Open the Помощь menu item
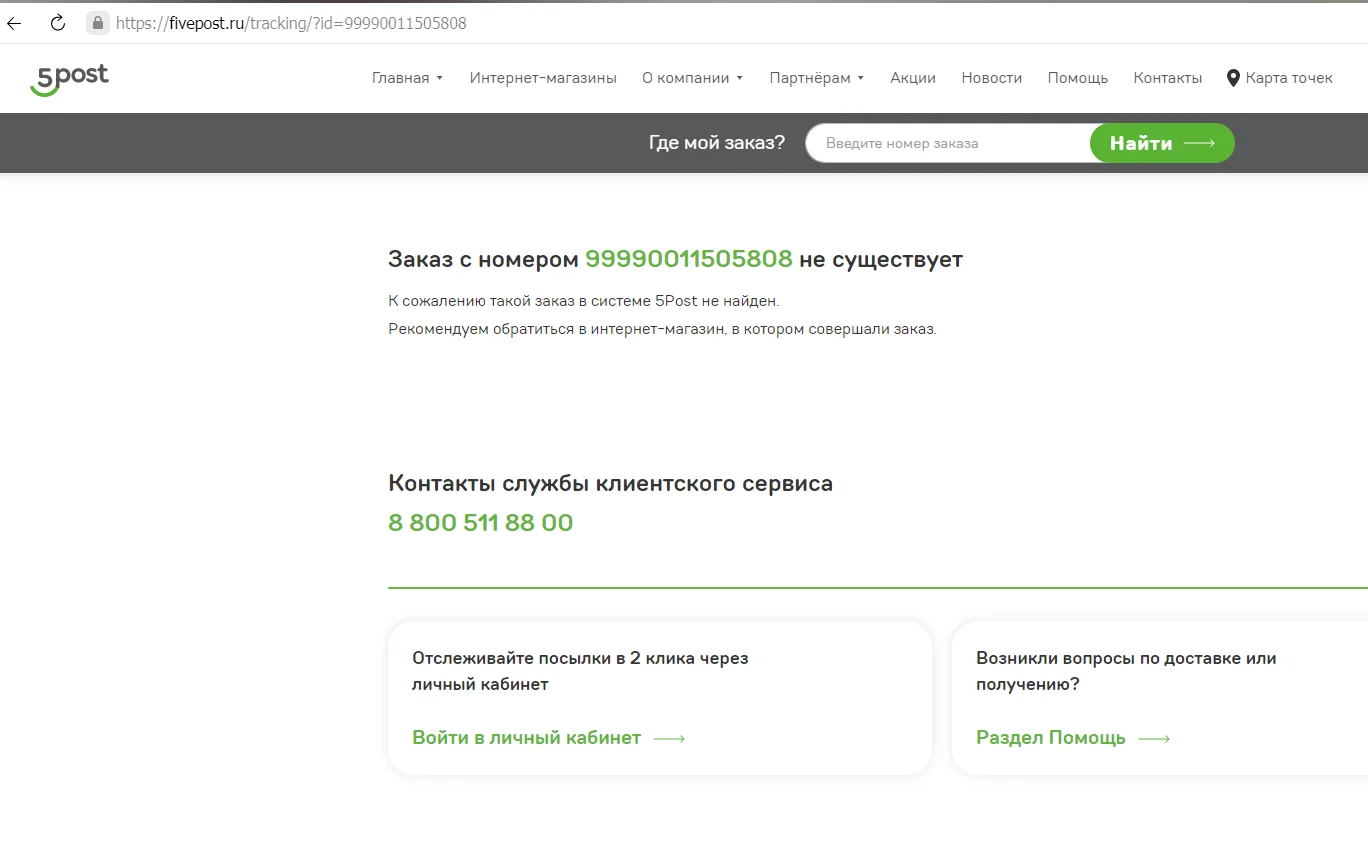 coord(1078,78)
